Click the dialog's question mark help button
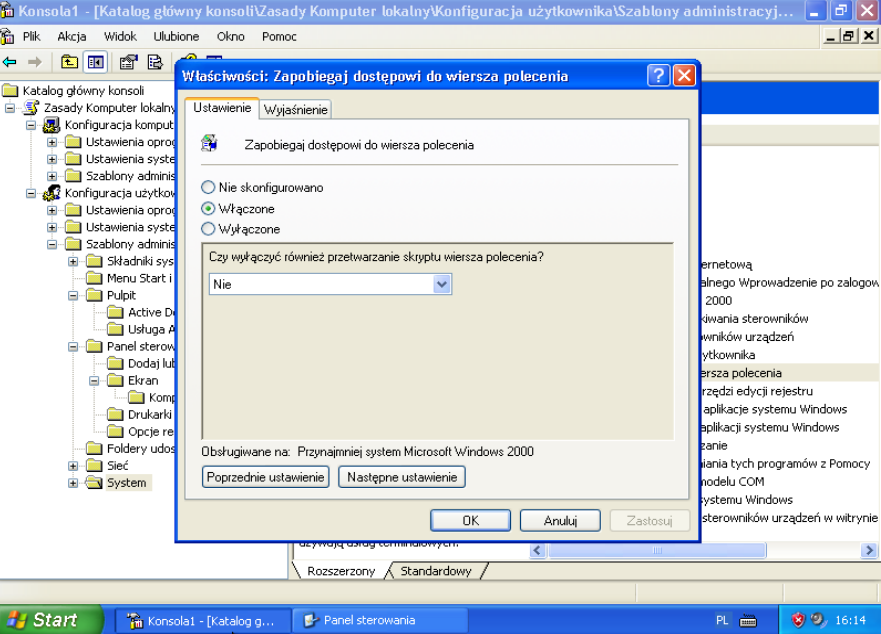881x634 pixels. point(658,76)
